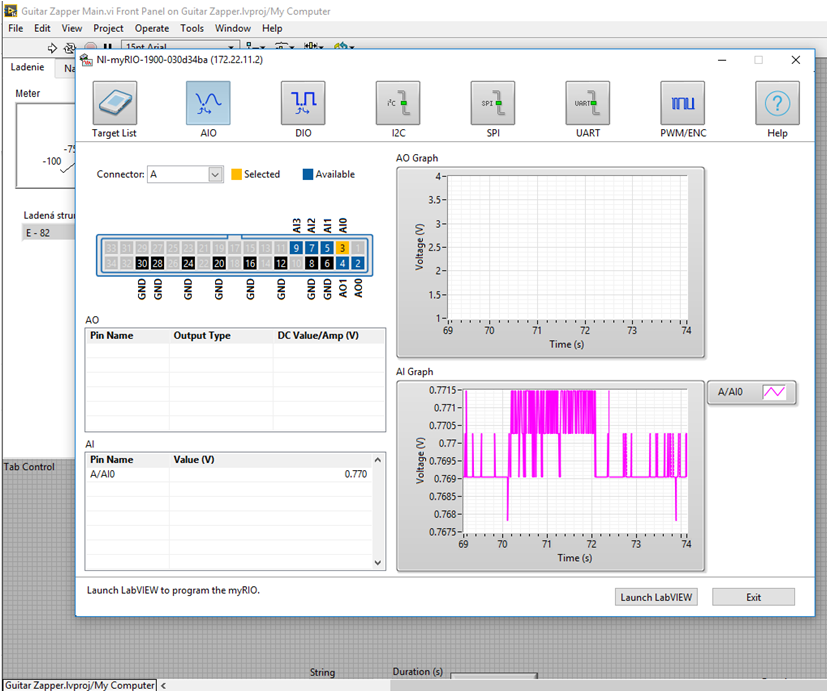The image size is (828, 692).
Task: Click the A/AI0 plot legend line icon
Action: pyautogui.click(x=774, y=392)
